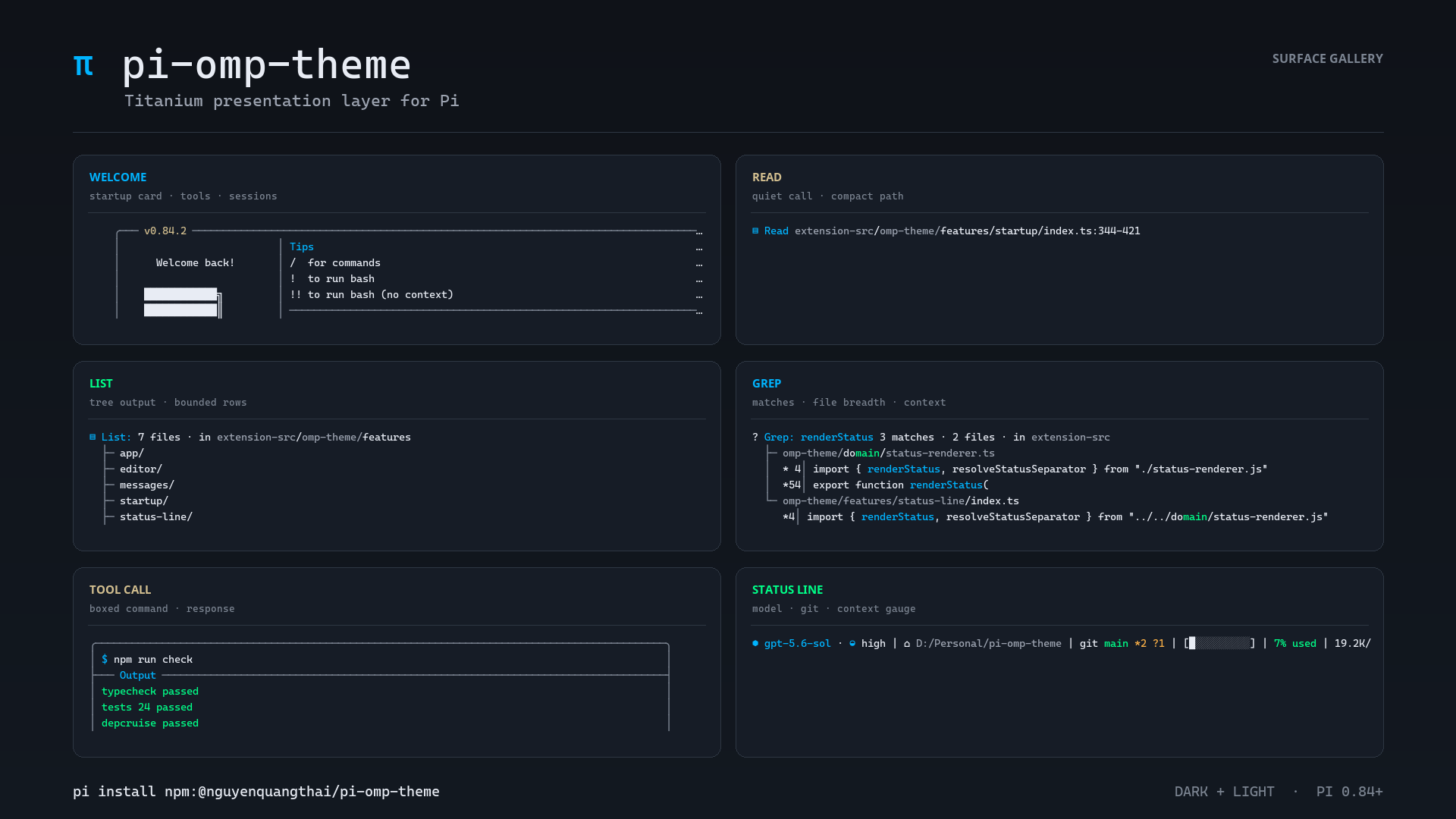The width and height of the screenshot is (1456, 819).
Task: Click the WELCOME panel heading
Action: point(118,177)
